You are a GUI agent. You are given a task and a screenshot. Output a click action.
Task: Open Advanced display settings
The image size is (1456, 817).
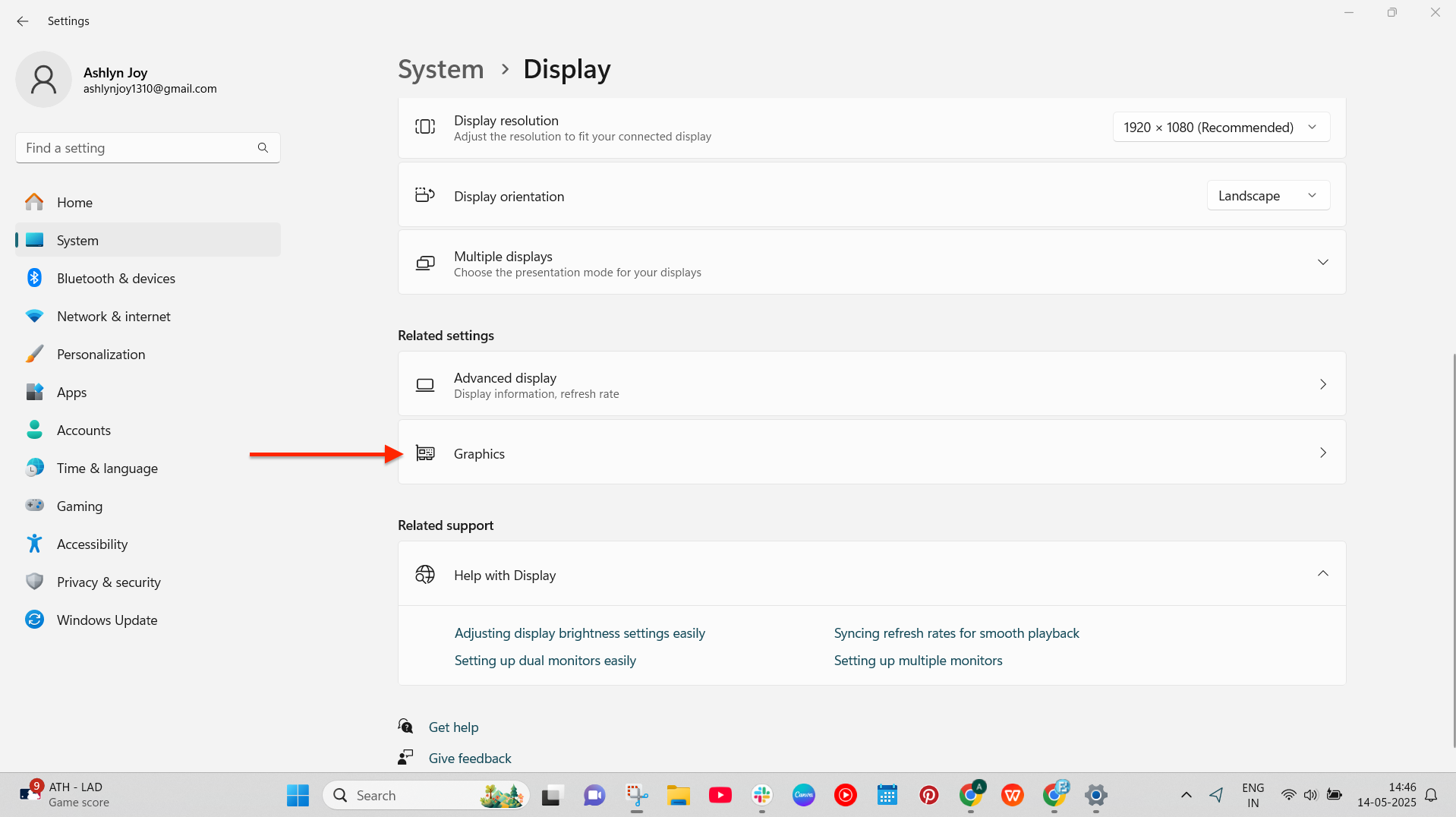[x=871, y=384]
